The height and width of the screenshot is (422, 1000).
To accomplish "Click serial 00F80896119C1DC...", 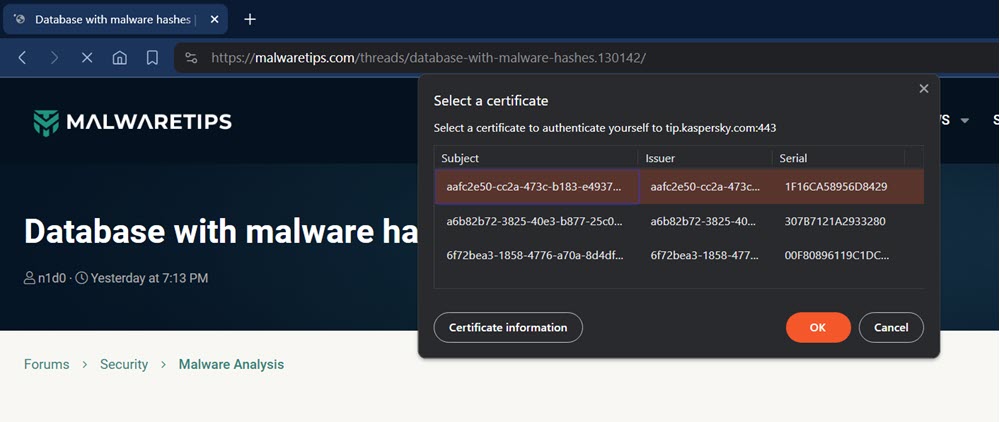I will coord(837,256).
